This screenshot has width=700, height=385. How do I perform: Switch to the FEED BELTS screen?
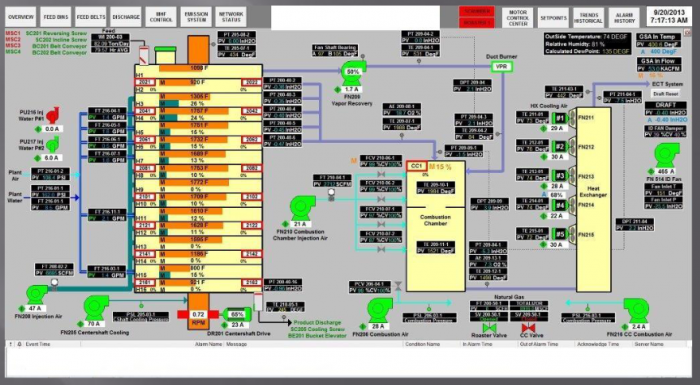pyautogui.click(x=91, y=17)
